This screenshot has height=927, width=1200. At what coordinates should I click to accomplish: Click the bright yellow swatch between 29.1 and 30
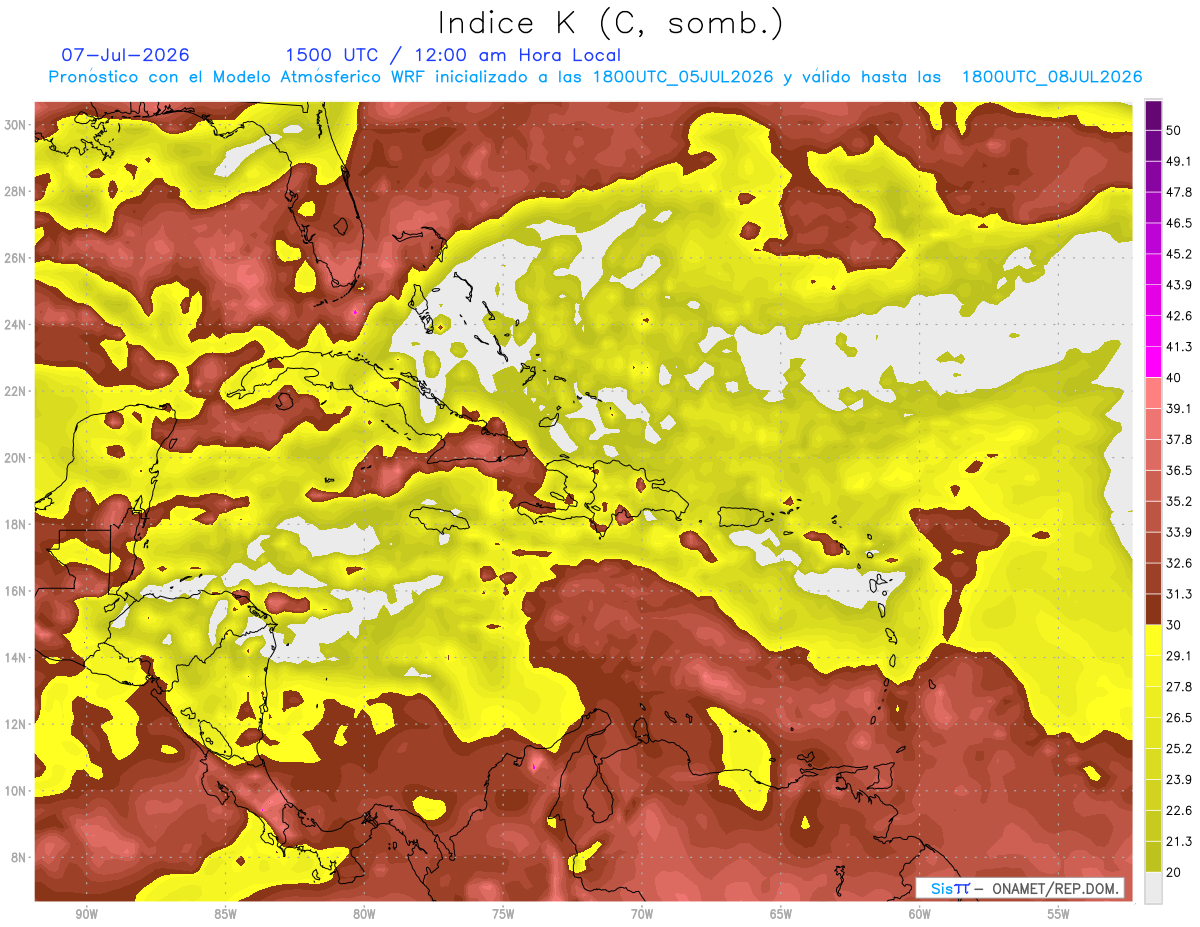click(1153, 640)
